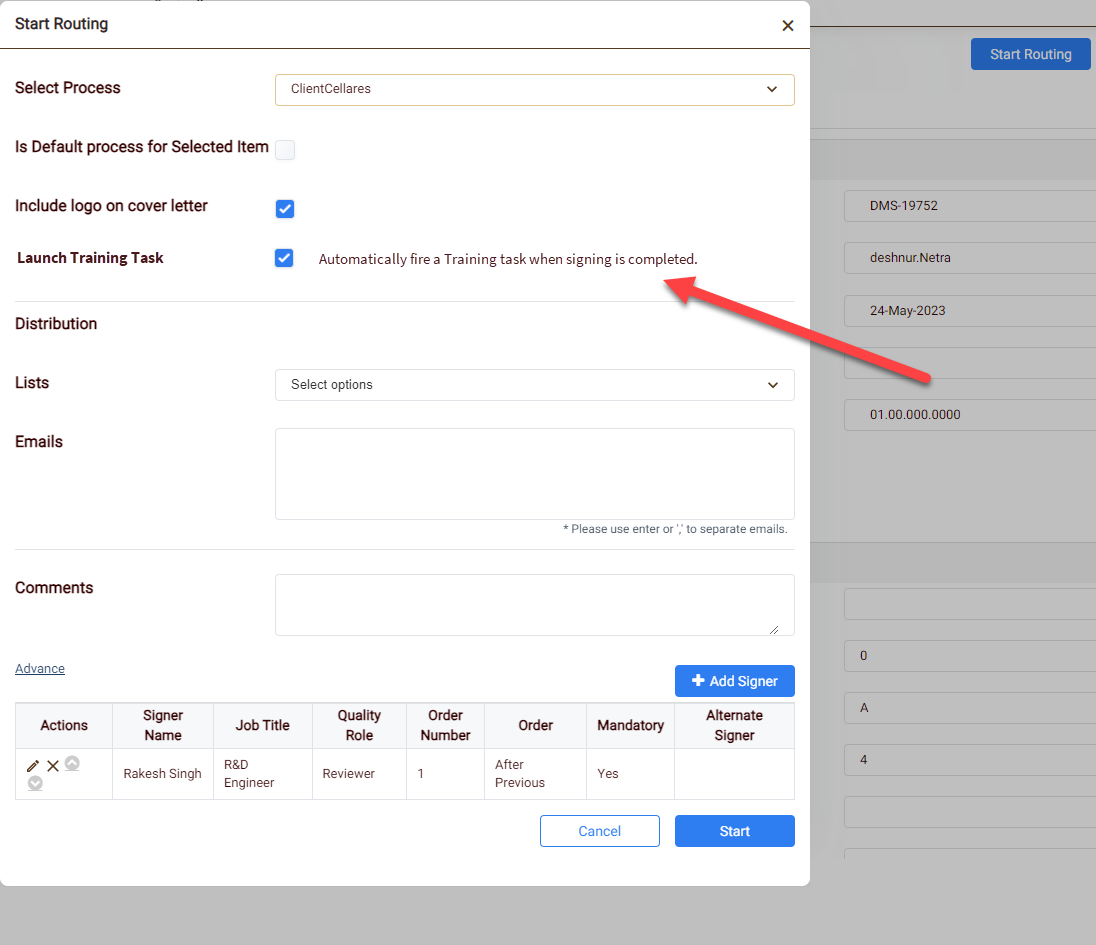Toggle Is Default process for Selected Item
This screenshot has height=945, width=1096.
(285, 150)
